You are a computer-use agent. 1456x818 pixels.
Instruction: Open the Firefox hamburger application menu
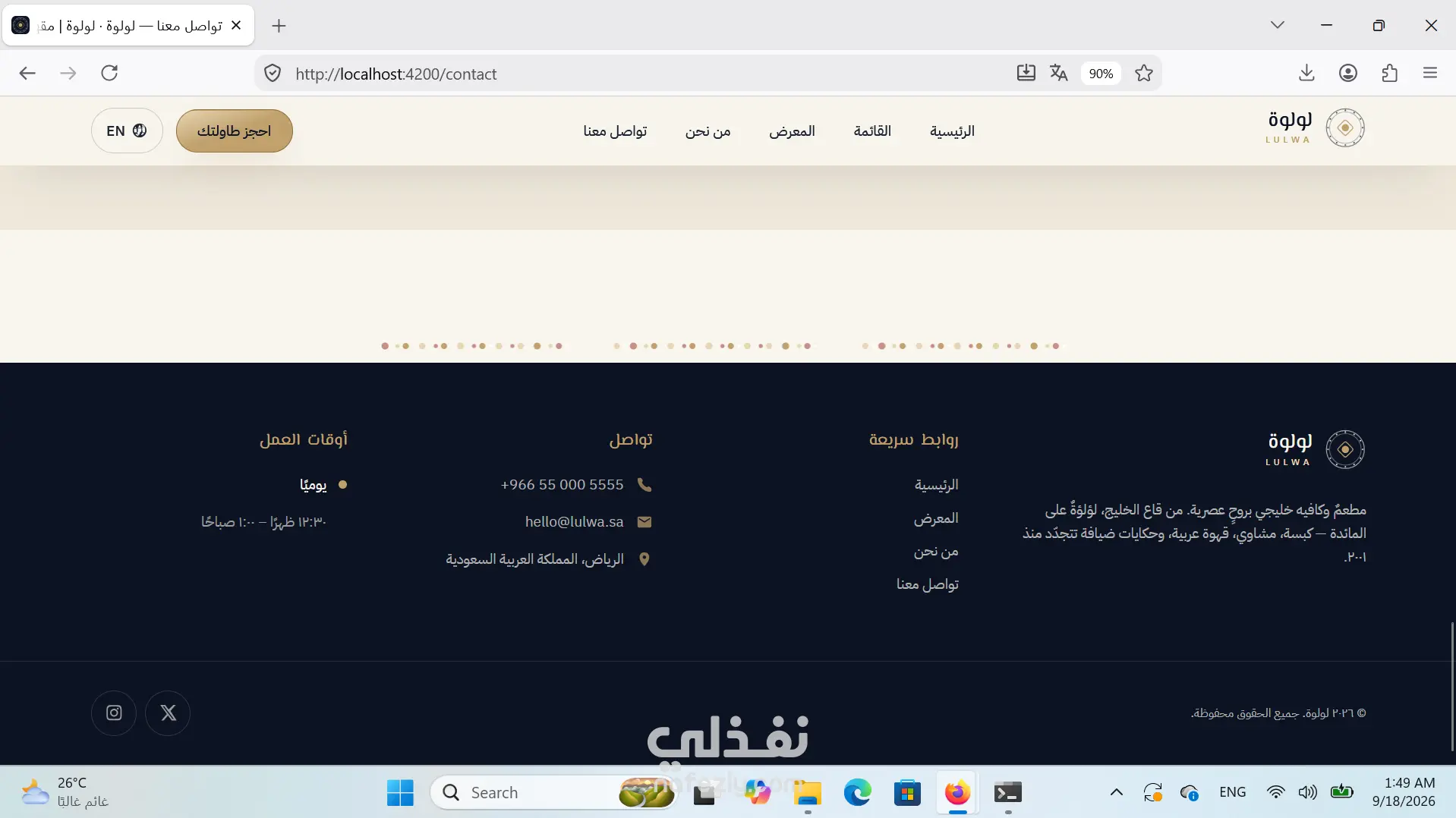[1430, 73]
